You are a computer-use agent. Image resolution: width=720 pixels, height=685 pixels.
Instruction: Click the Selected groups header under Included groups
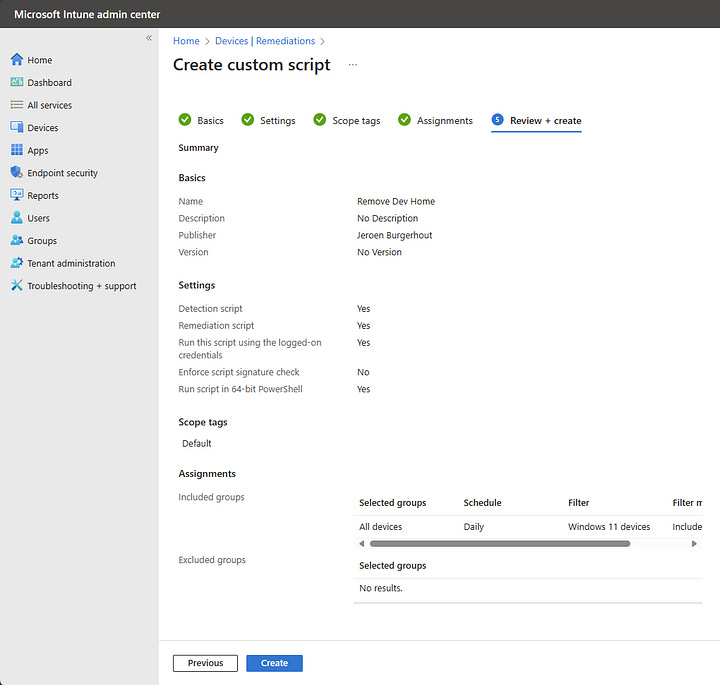pyautogui.click(x=393, y=503)
